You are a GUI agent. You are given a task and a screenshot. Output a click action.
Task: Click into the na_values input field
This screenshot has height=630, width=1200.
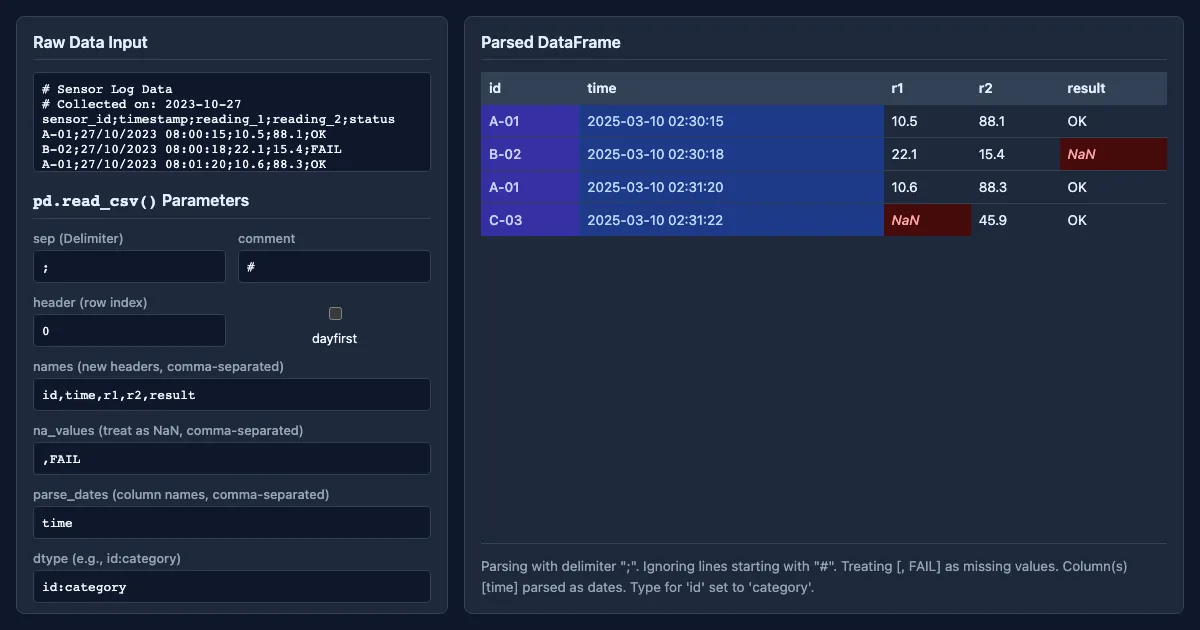coord(232,459)
